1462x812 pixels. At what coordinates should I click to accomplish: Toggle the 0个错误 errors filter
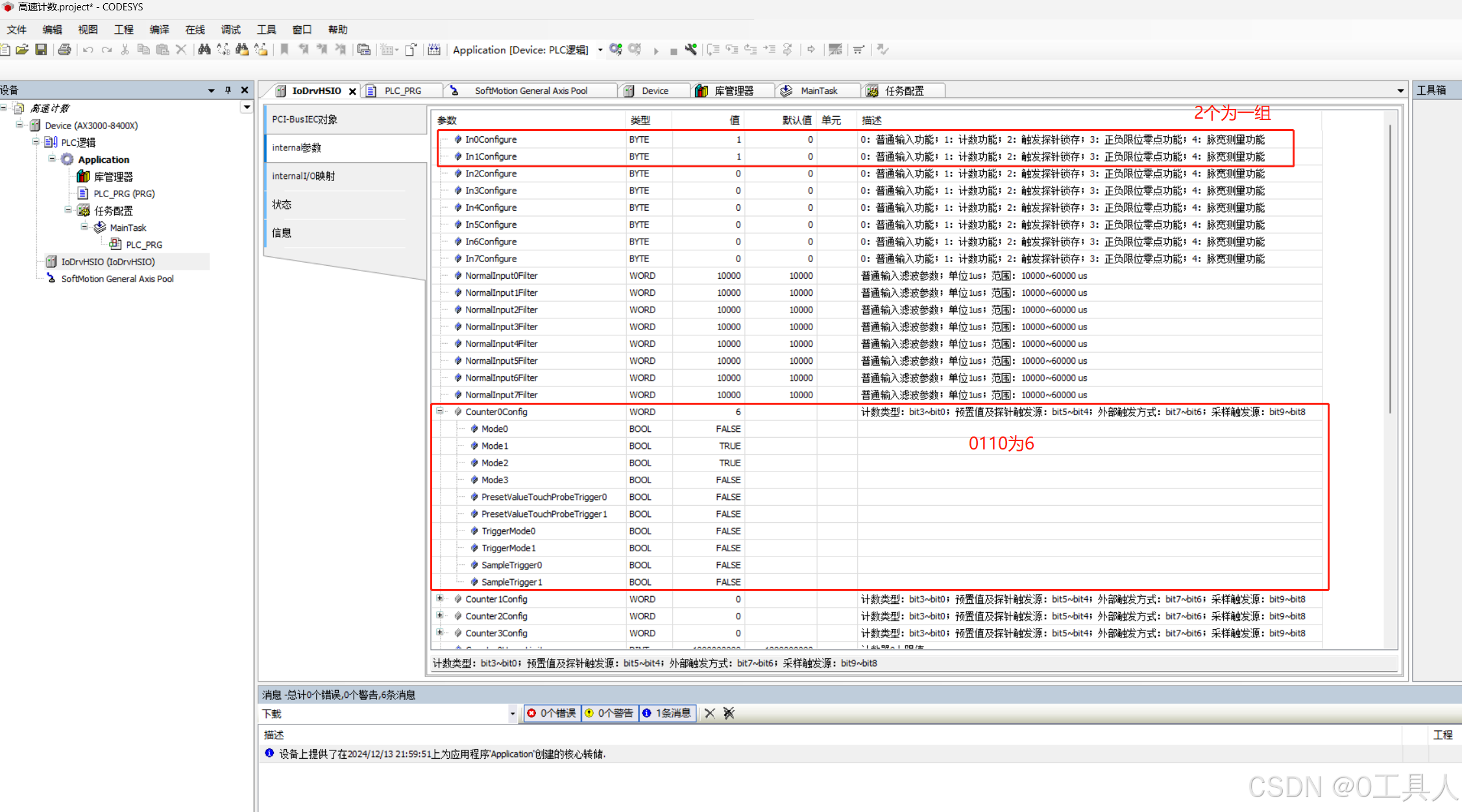point(552,713)
